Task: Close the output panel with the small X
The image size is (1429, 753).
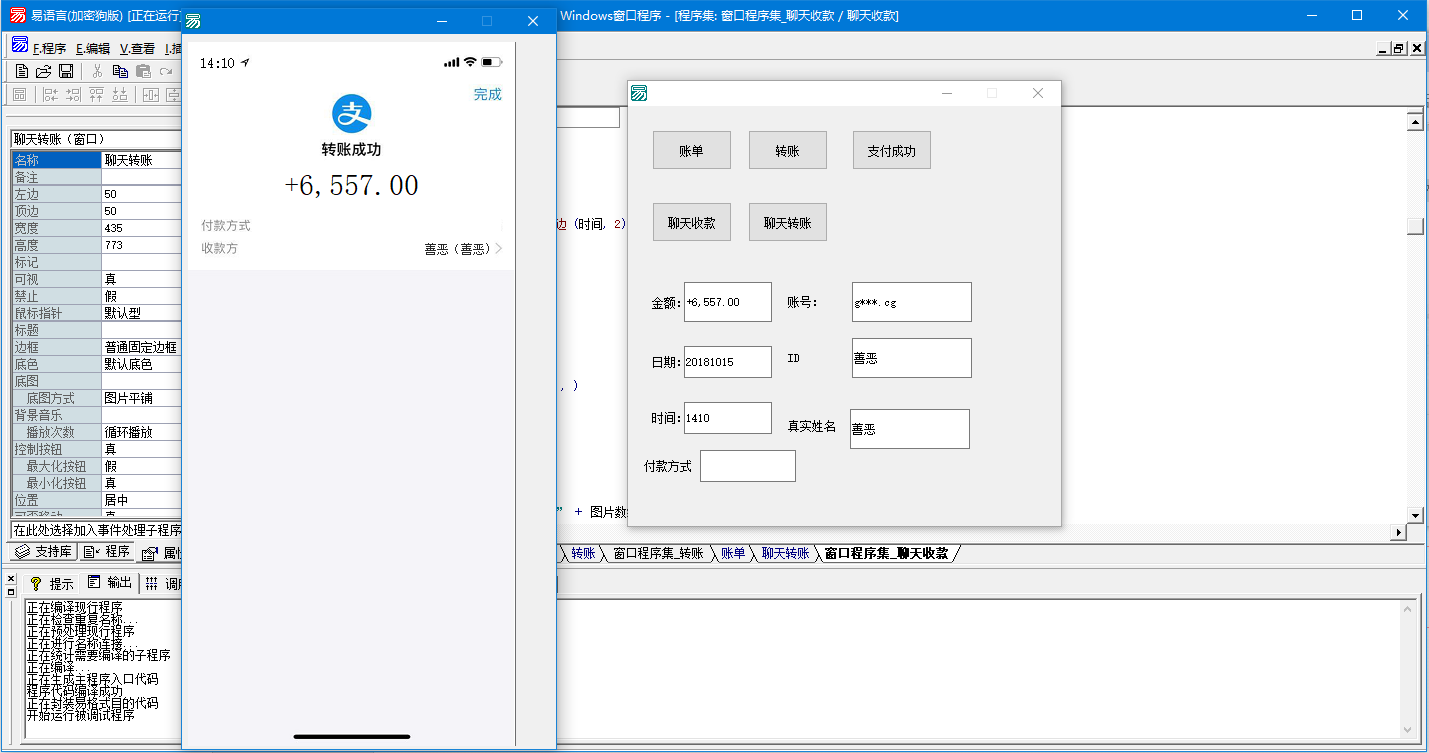Action: 11,578
